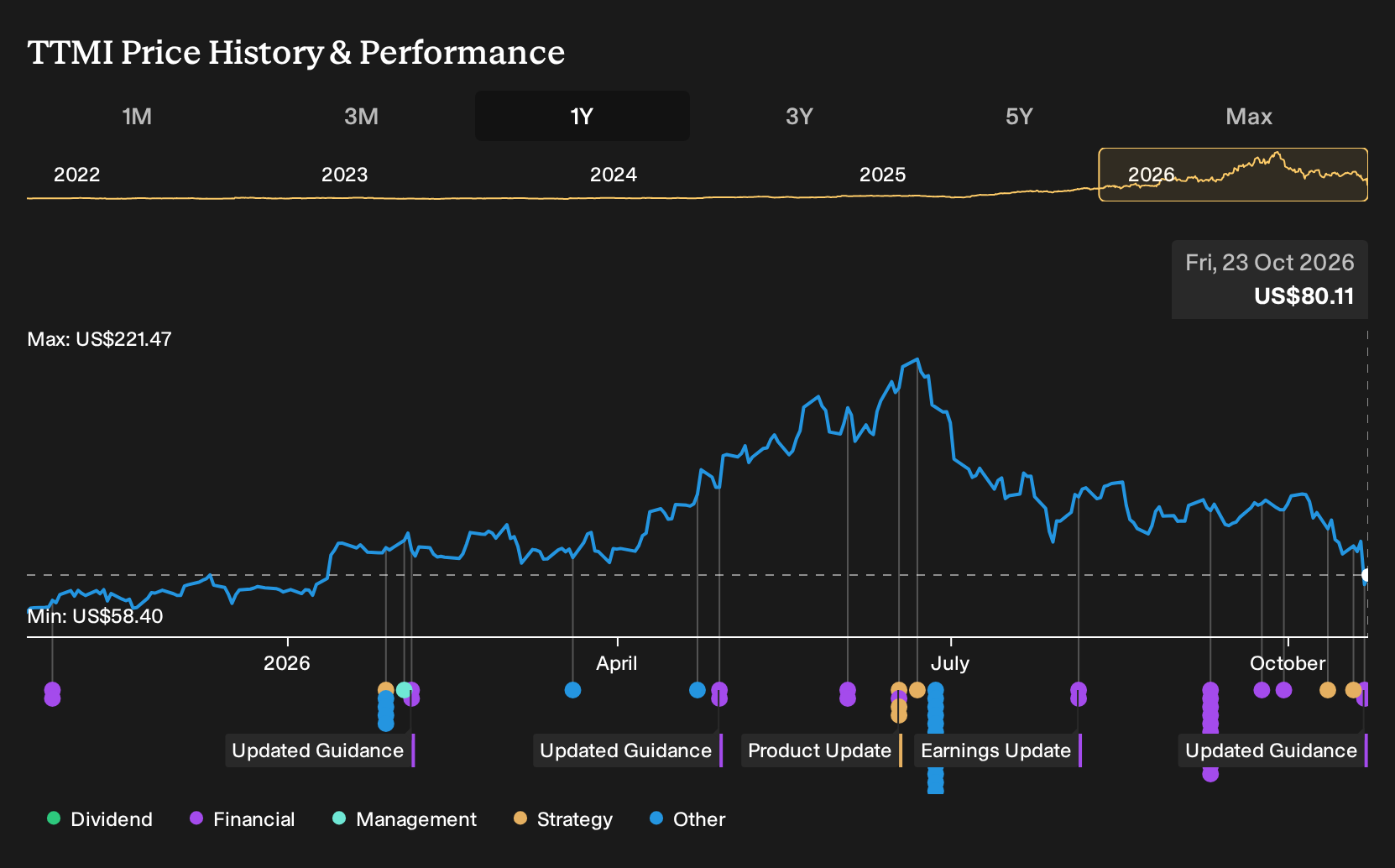The width and height of the screenshot is (1395, 868).
Task: Jump to 2023 on the overview timeline
Action: [344, 175]
